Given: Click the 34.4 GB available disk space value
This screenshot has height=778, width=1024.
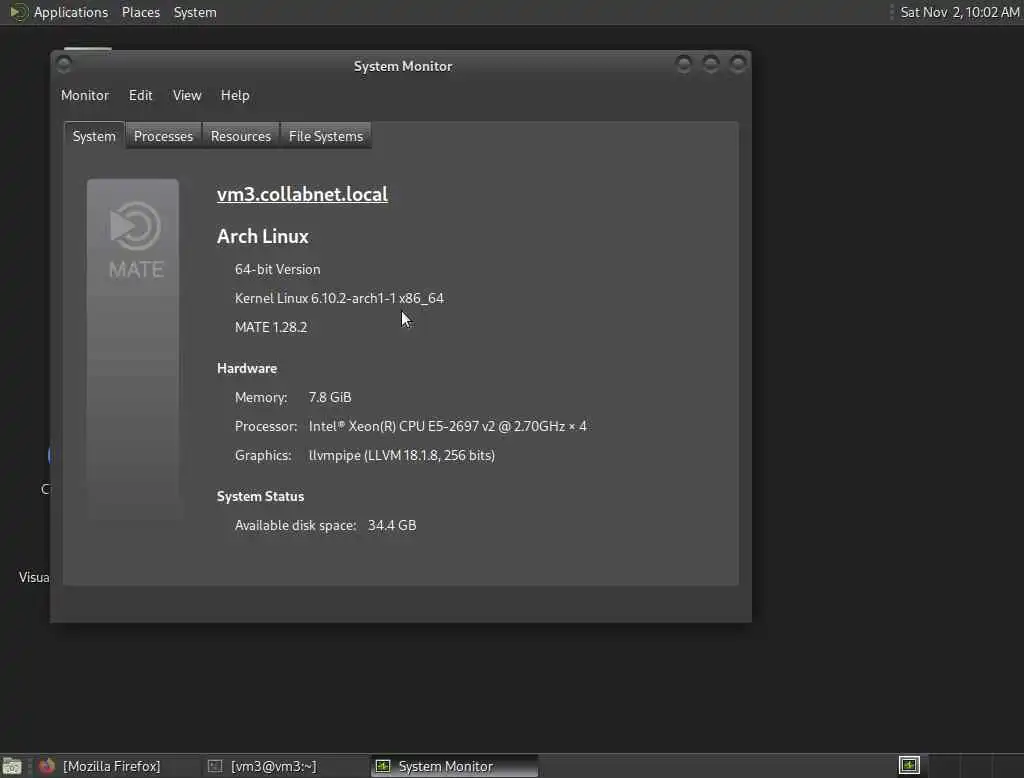Looking at the screenshot, I should 392,525.
